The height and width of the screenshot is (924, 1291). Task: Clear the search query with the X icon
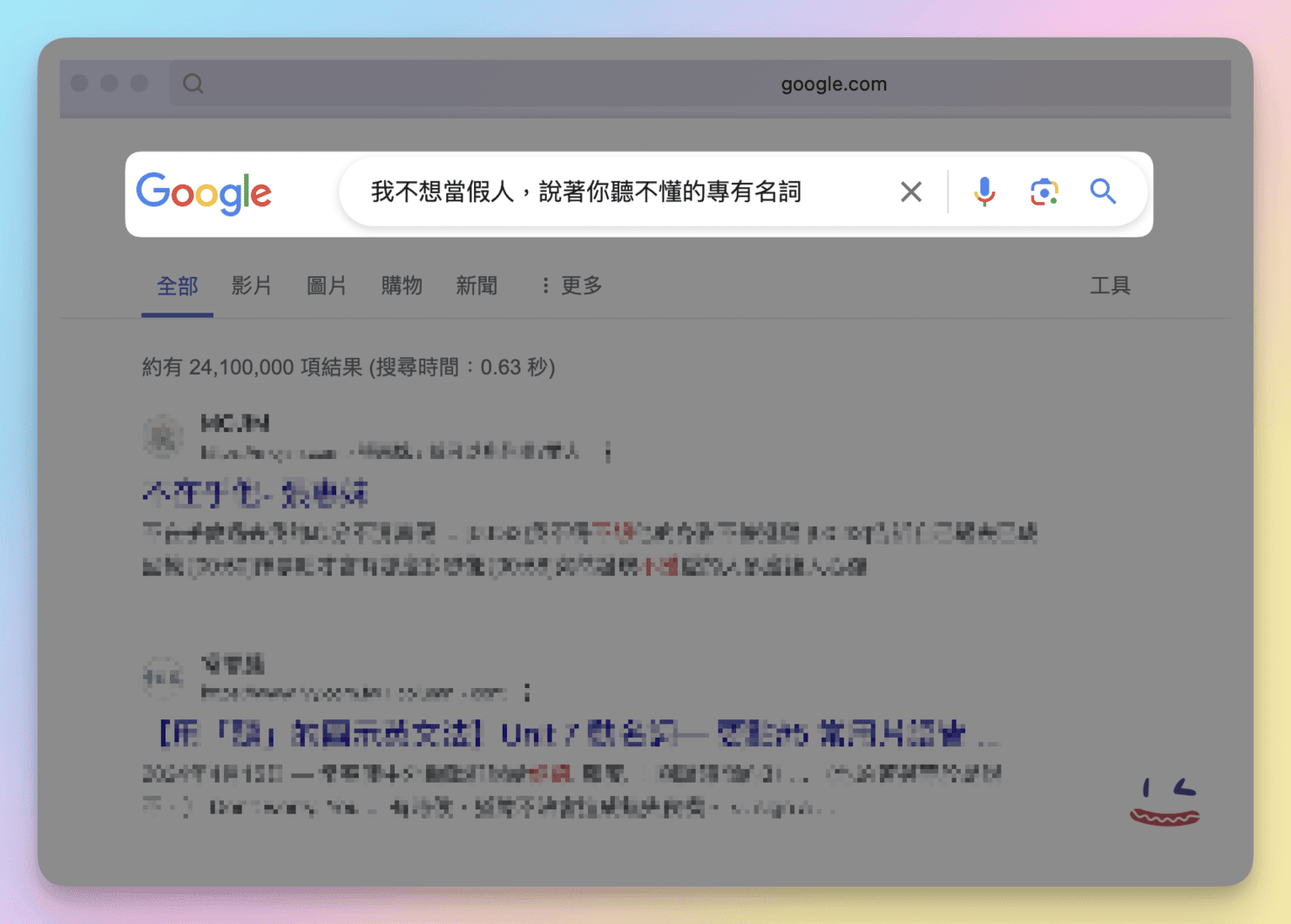tap(911, 192)
